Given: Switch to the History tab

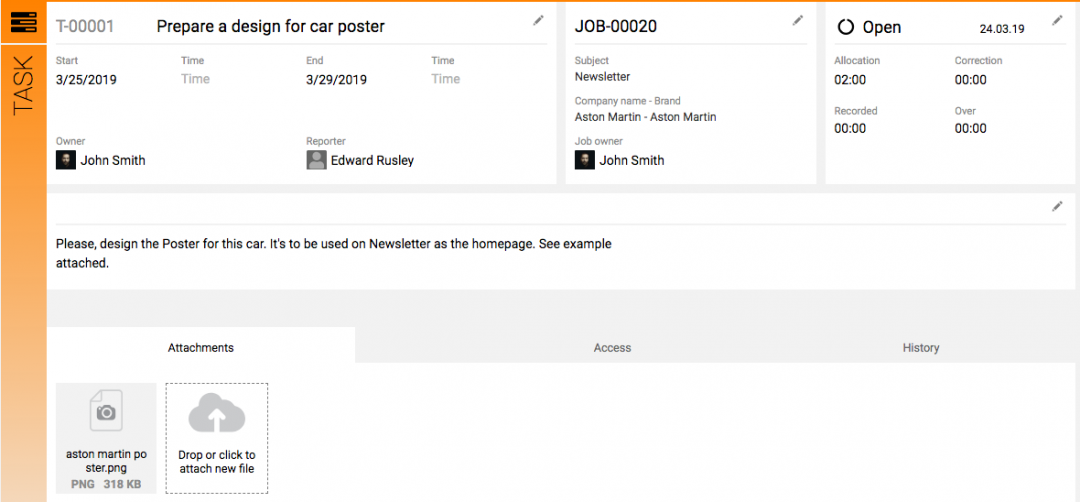Looking at the screenshot, I should coord(921,348).
